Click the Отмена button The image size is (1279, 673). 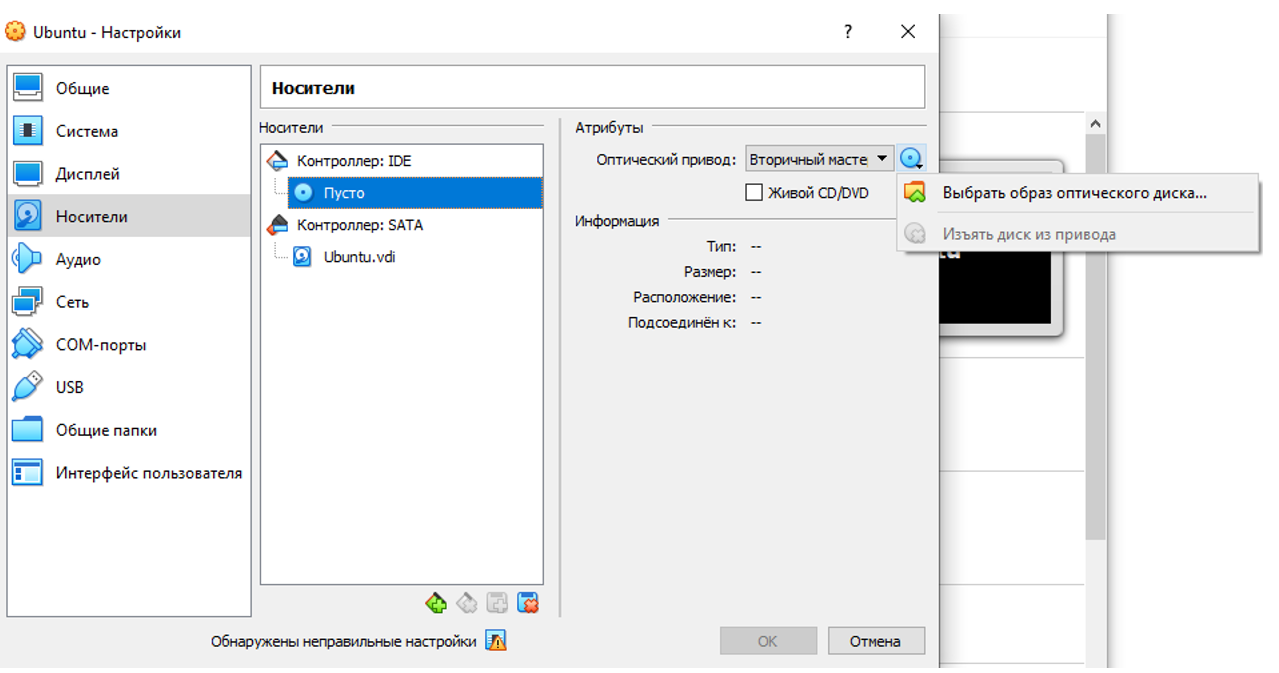pyautogui.click(x=876, y=641)
